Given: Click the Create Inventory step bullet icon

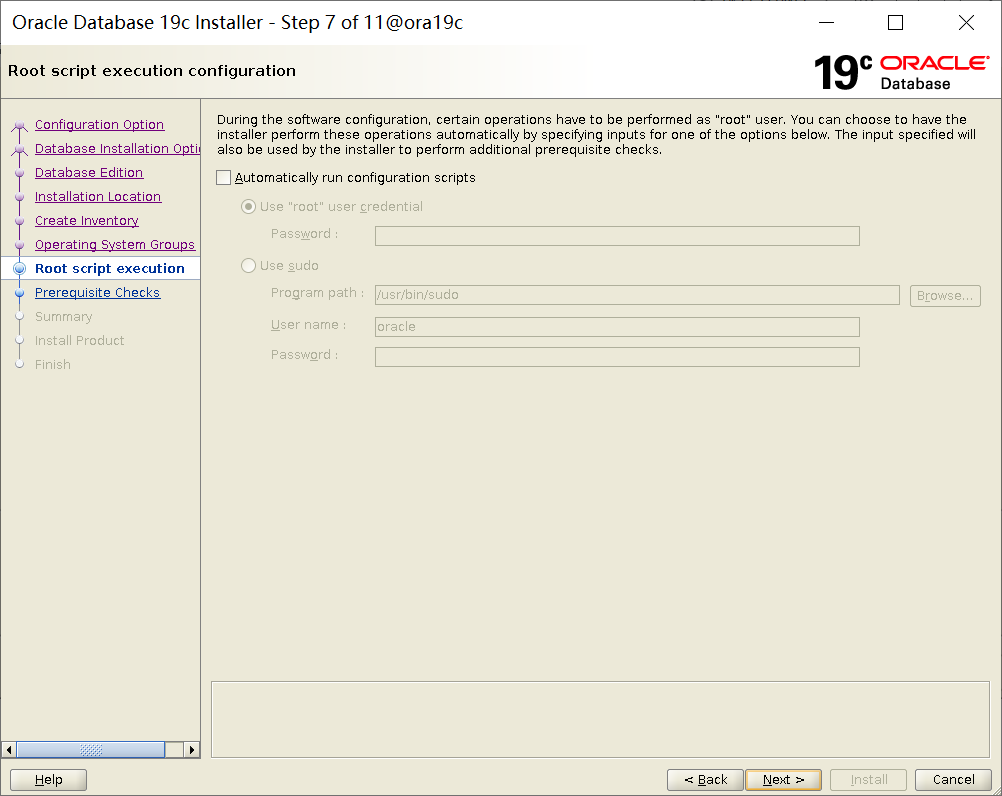Looking at the screenshot, I should pos(20,220).
